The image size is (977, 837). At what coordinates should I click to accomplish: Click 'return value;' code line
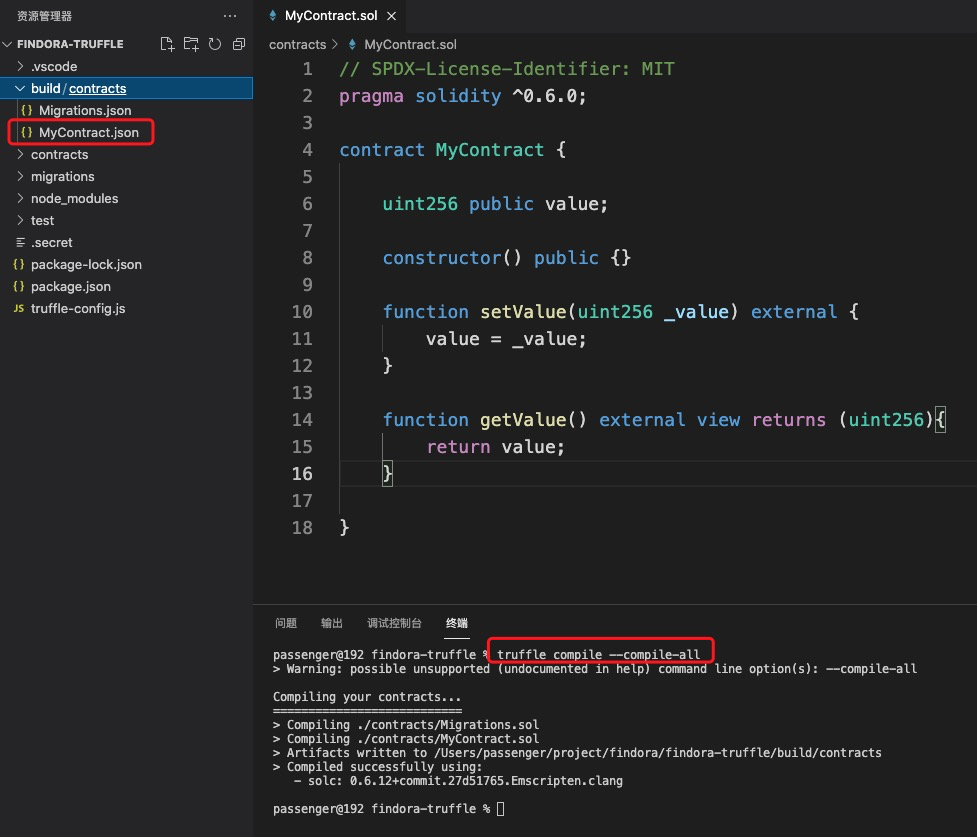[495, 447]
